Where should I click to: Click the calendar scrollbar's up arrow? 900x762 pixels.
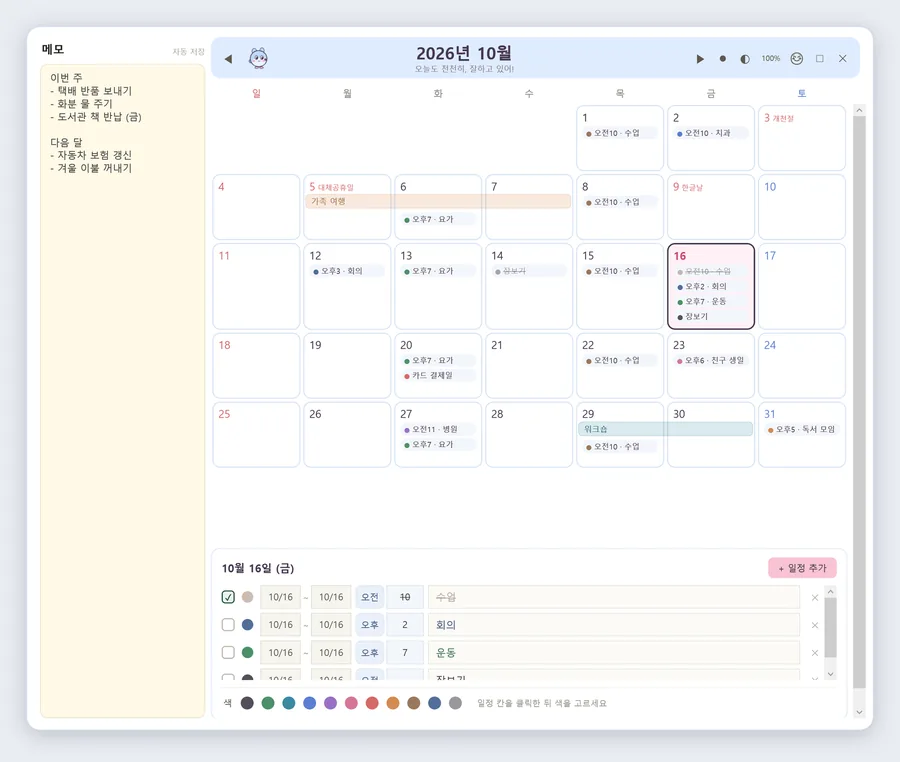[x=859, y=110]
